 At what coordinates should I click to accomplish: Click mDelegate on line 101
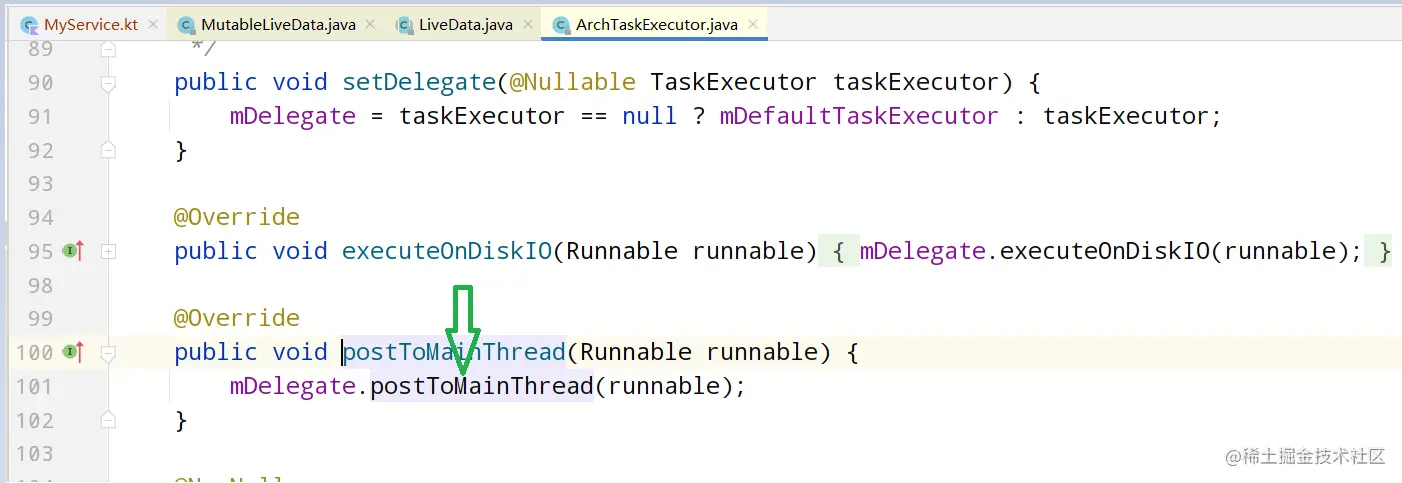point(293,386)
